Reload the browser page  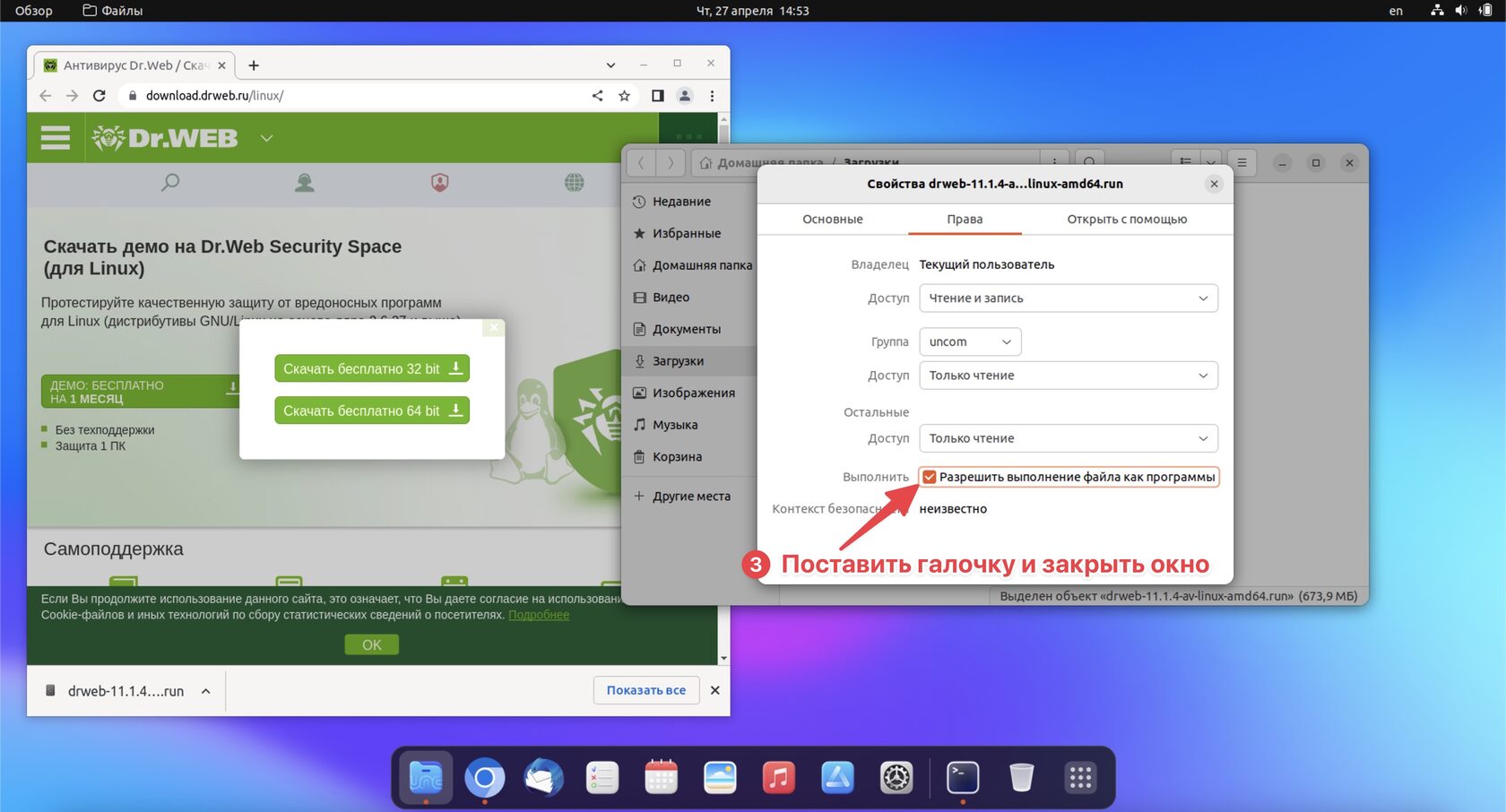(100, 96)
